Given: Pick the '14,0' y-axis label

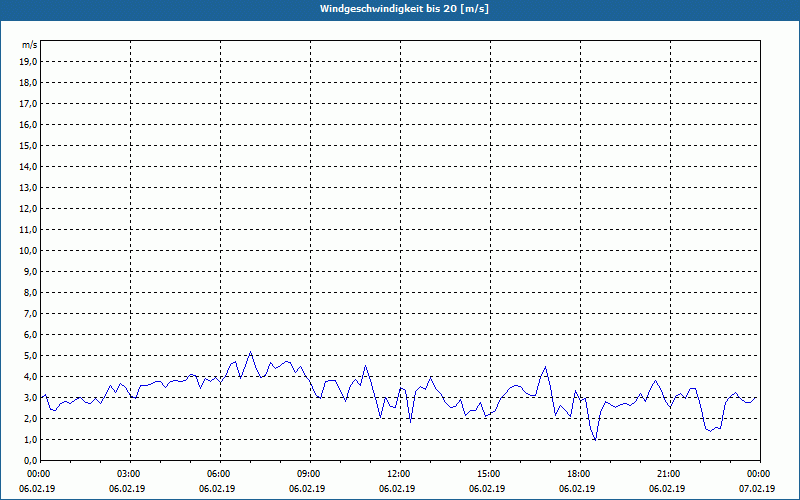Looking at the screenshot, I should pyautogui.click(x=28, y=166).
